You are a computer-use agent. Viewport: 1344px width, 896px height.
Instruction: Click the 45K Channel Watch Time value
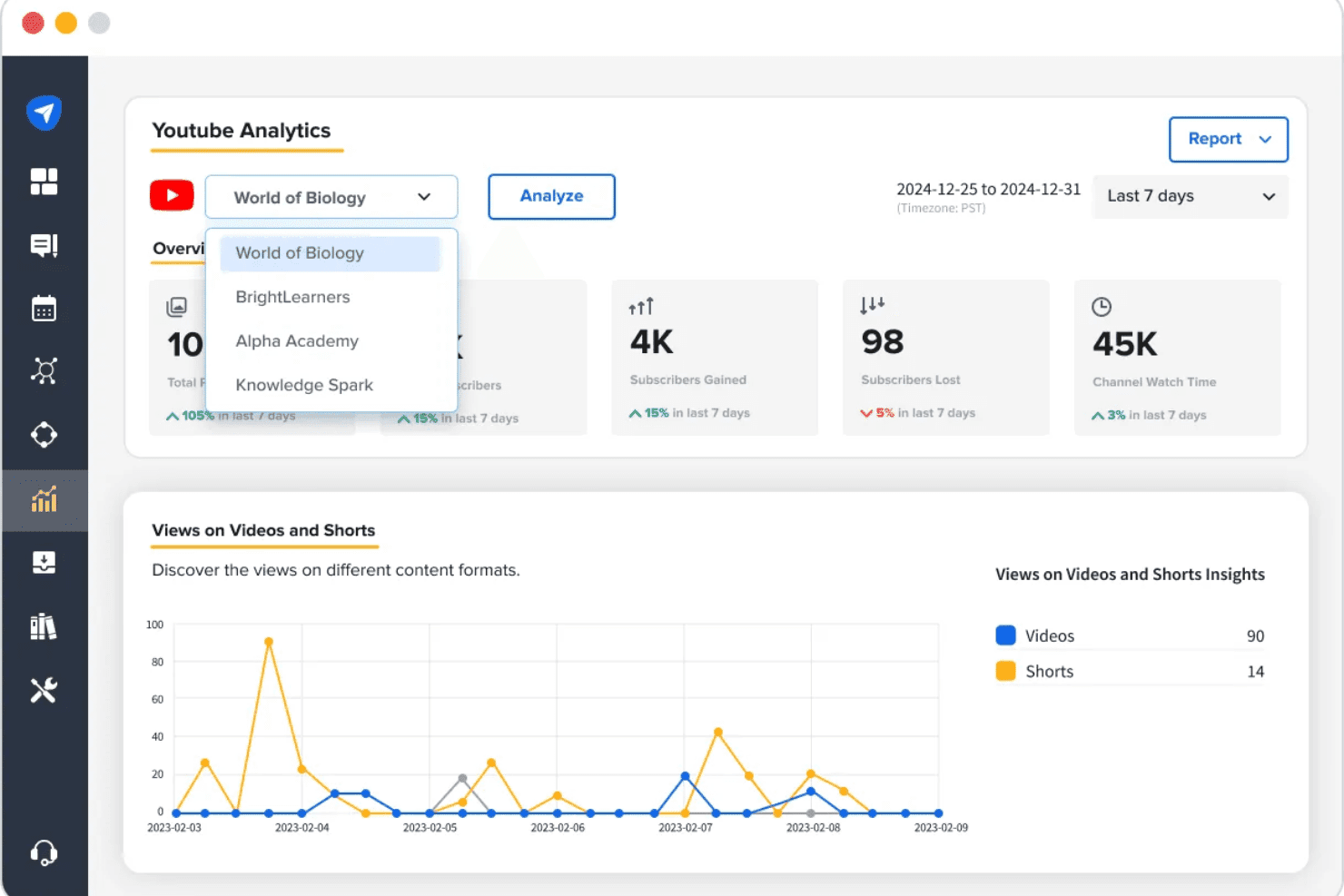coord(1125,344)
